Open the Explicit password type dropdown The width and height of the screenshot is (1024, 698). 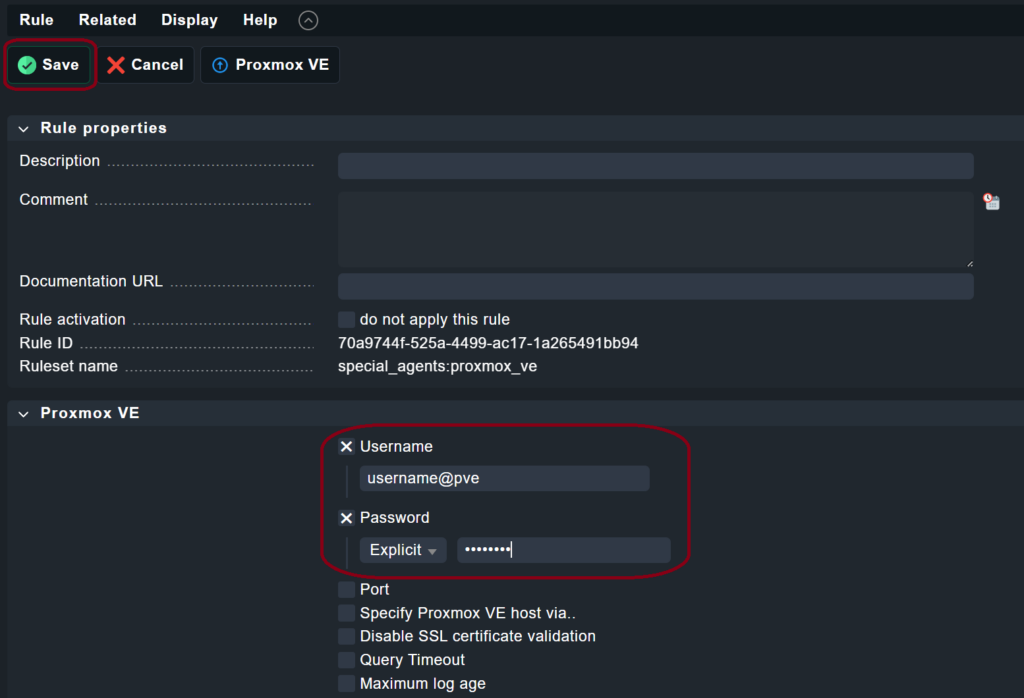pos(403,550)
